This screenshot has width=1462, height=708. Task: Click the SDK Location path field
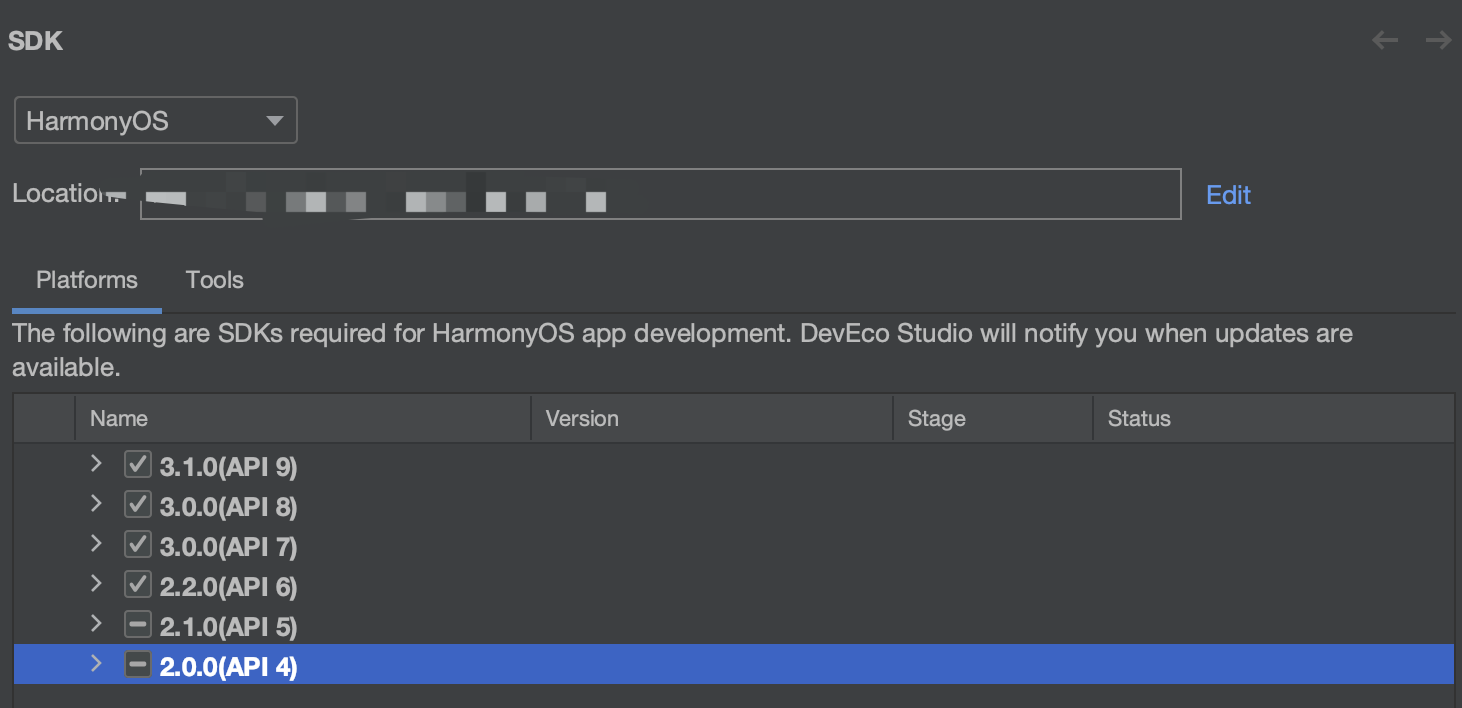(660, 194)
